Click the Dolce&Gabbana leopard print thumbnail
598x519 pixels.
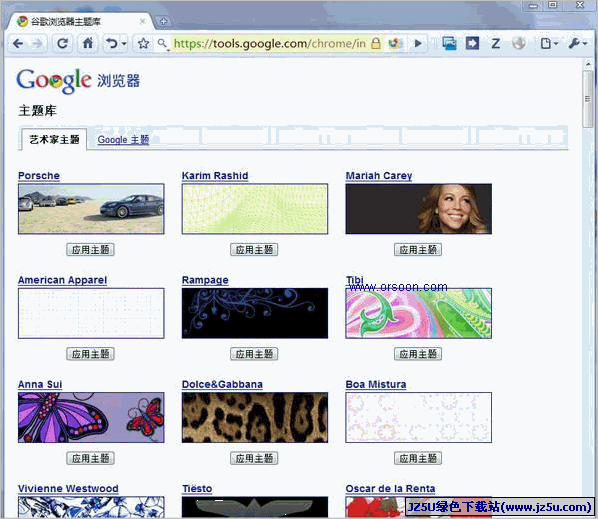click(x=255, y=418)
